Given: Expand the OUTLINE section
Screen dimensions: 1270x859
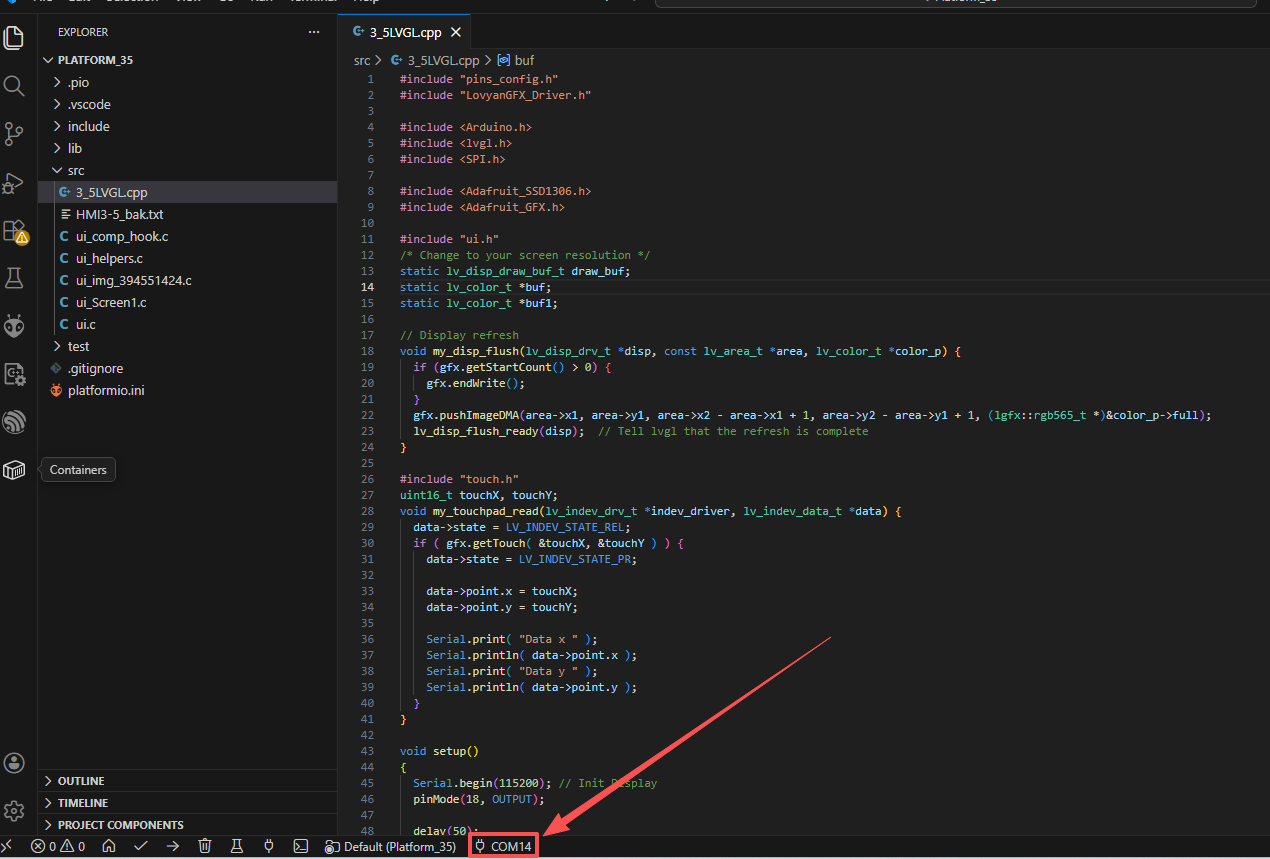Looking at the screenshot, I should [81, 781].
